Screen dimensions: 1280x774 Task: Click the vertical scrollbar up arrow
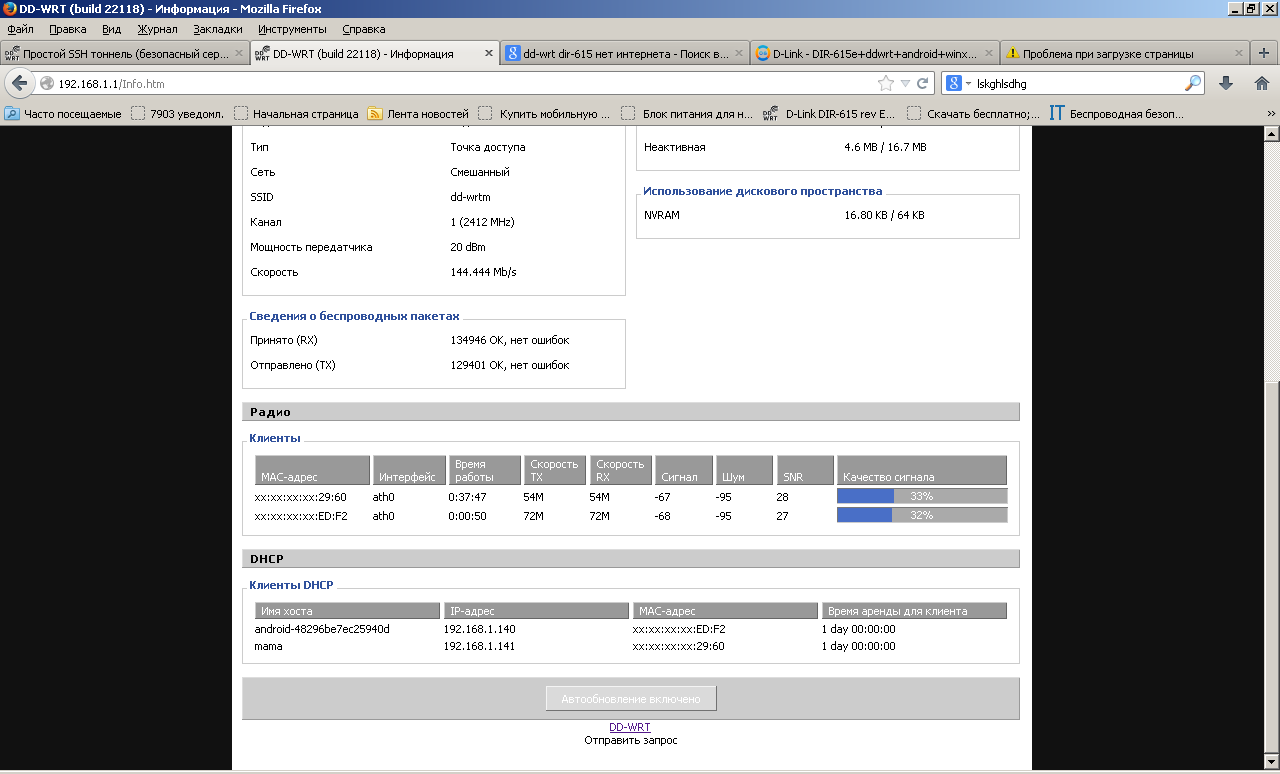(x=1271, y=133)
